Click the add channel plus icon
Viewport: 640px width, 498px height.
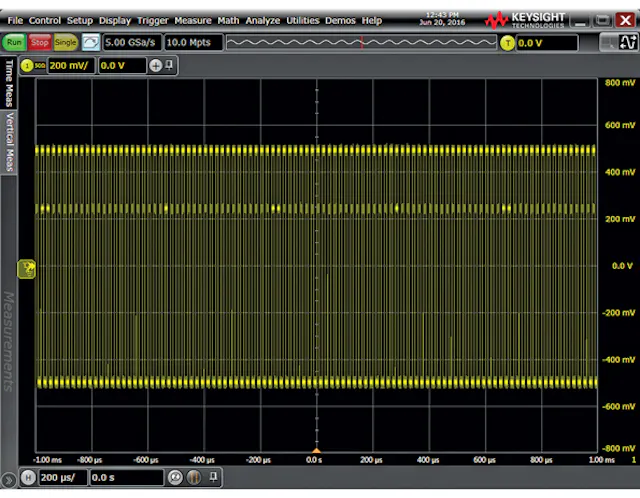tap(156, 65)
